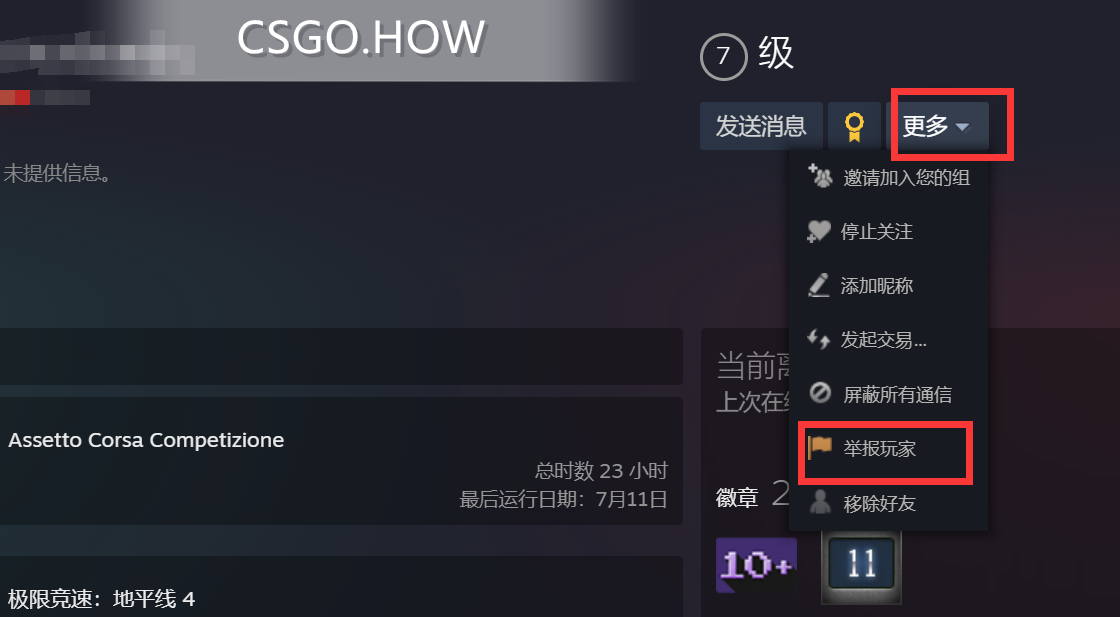Click the orange report flag icon
This screenshot has height=617, width=1120.
(820, 448)
